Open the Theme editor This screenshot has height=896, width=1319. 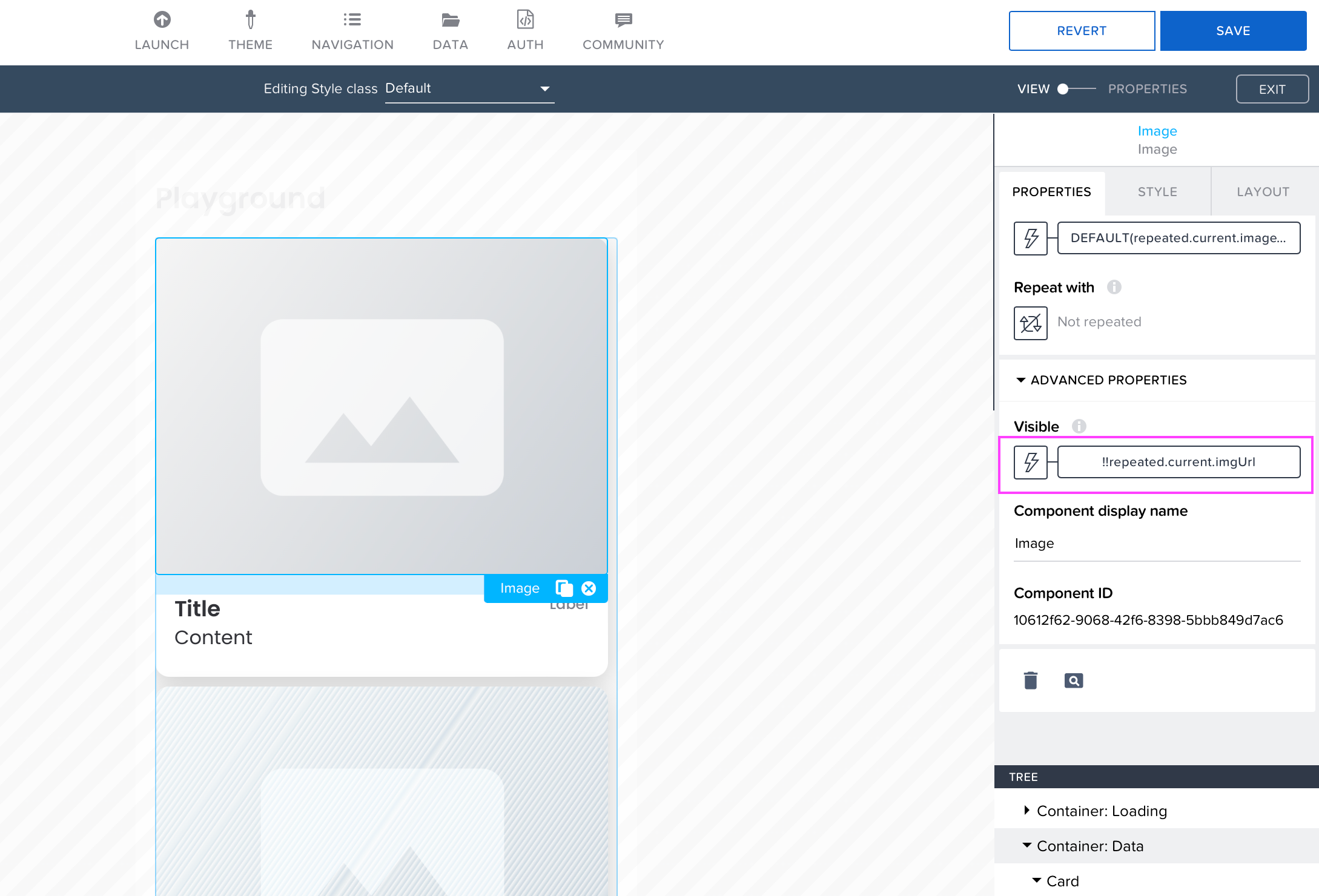pos(250,31)
